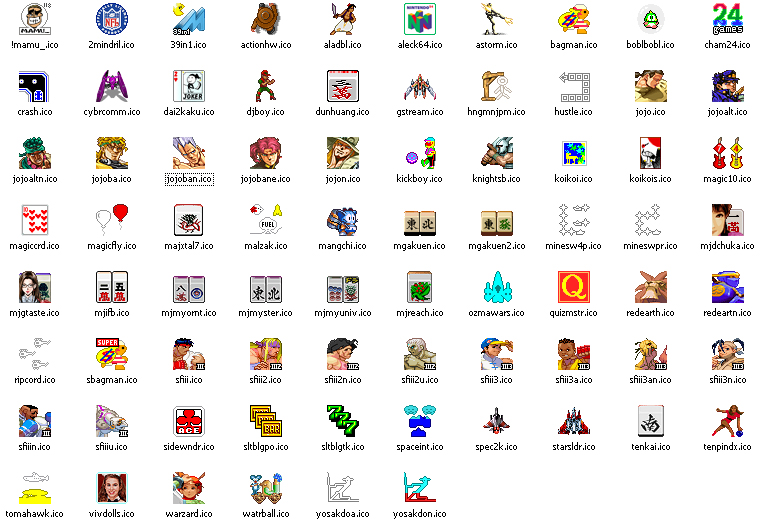Click the djboy.ico file name

265,112
